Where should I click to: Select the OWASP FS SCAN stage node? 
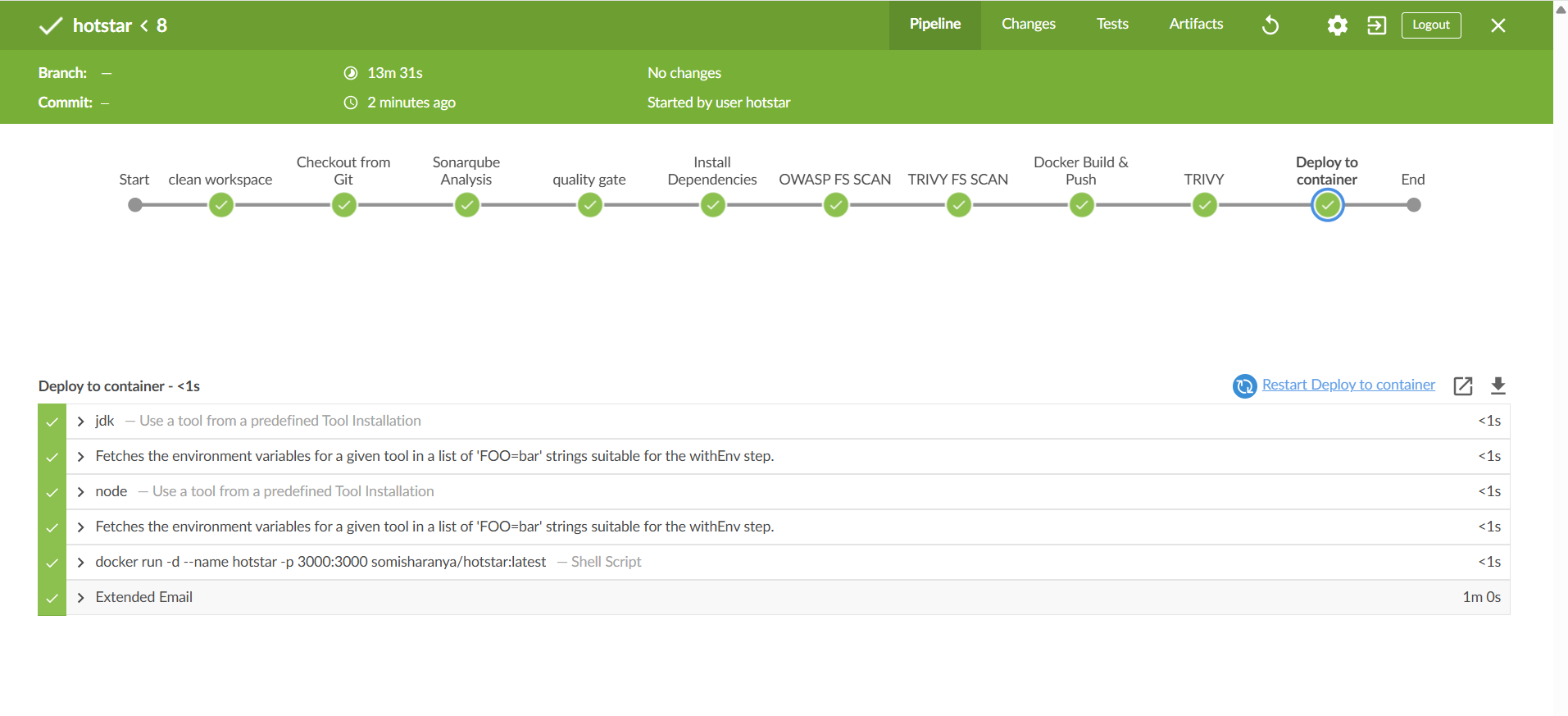tap(836, 205)
